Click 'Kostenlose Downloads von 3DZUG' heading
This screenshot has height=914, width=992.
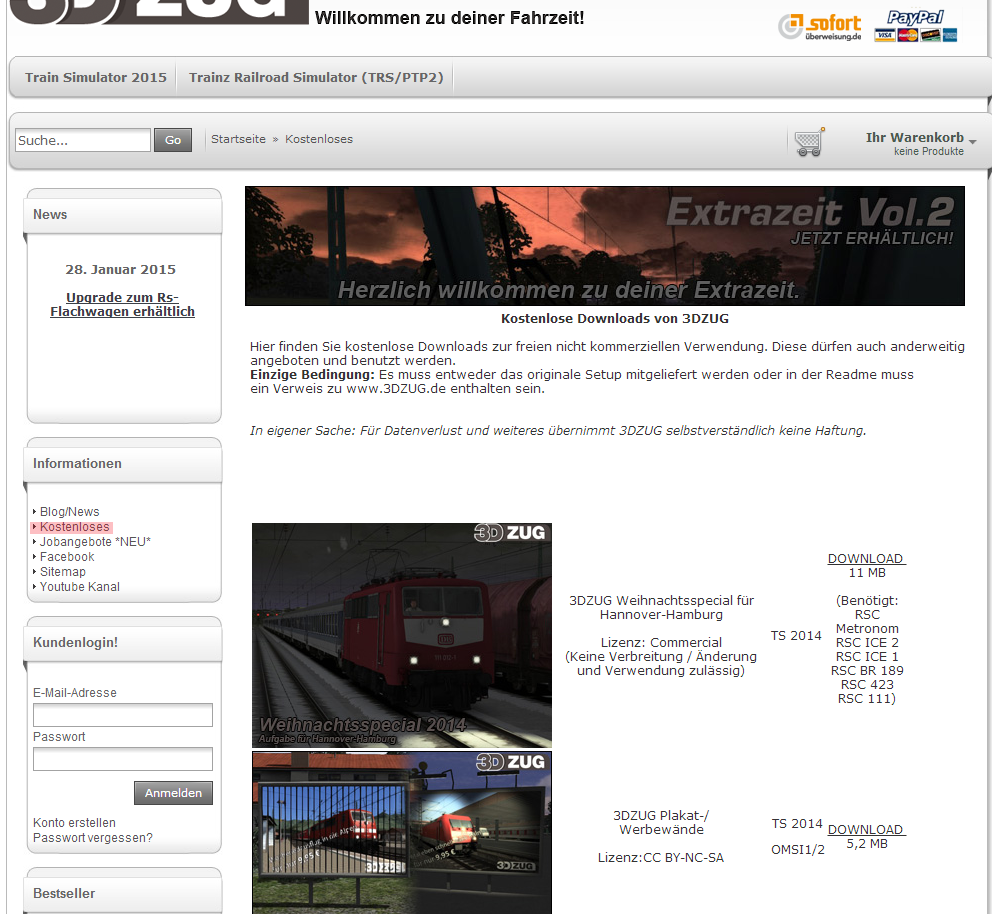(x=615, y=319)
